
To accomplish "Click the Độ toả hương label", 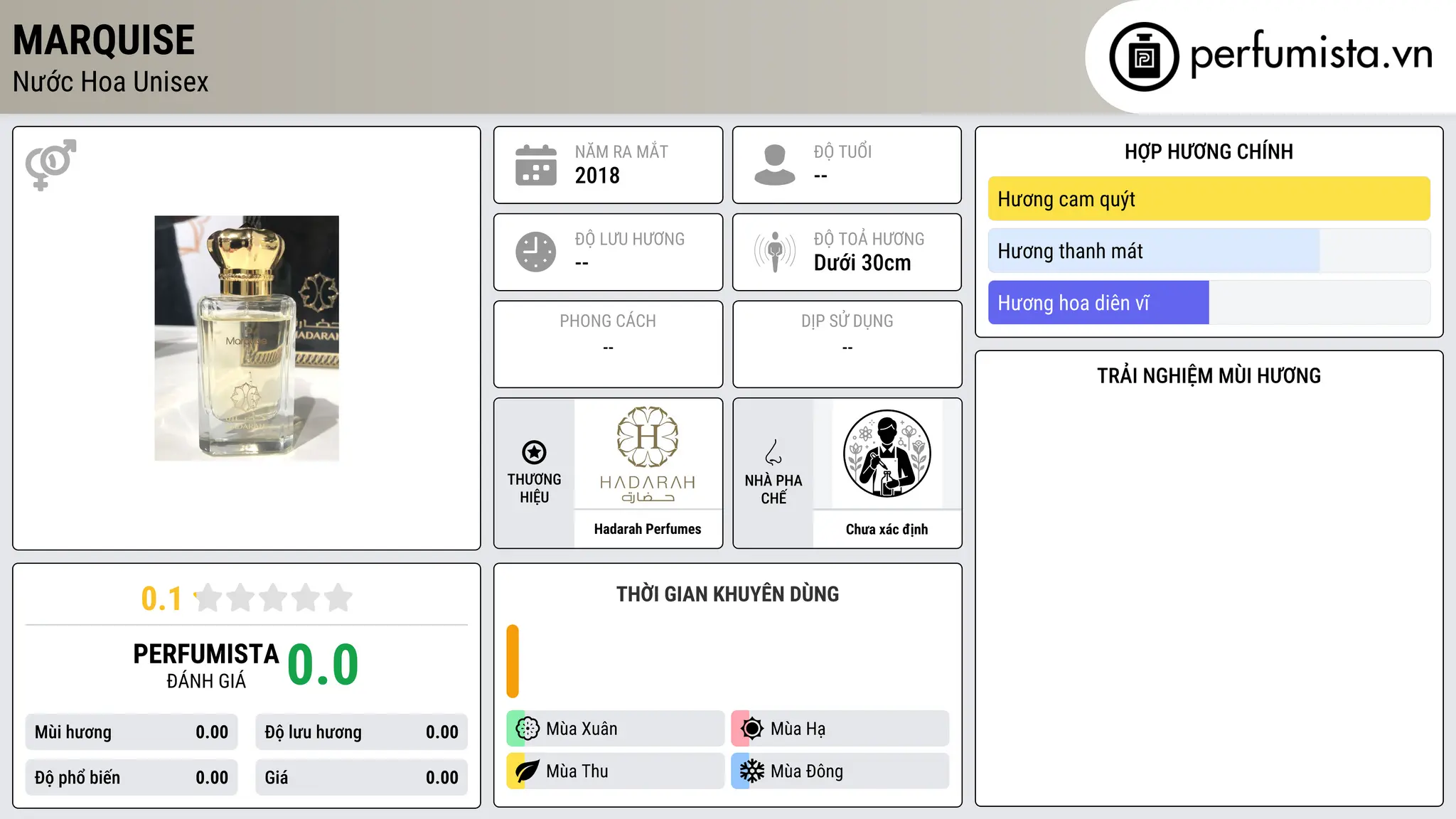I will 869,239.
